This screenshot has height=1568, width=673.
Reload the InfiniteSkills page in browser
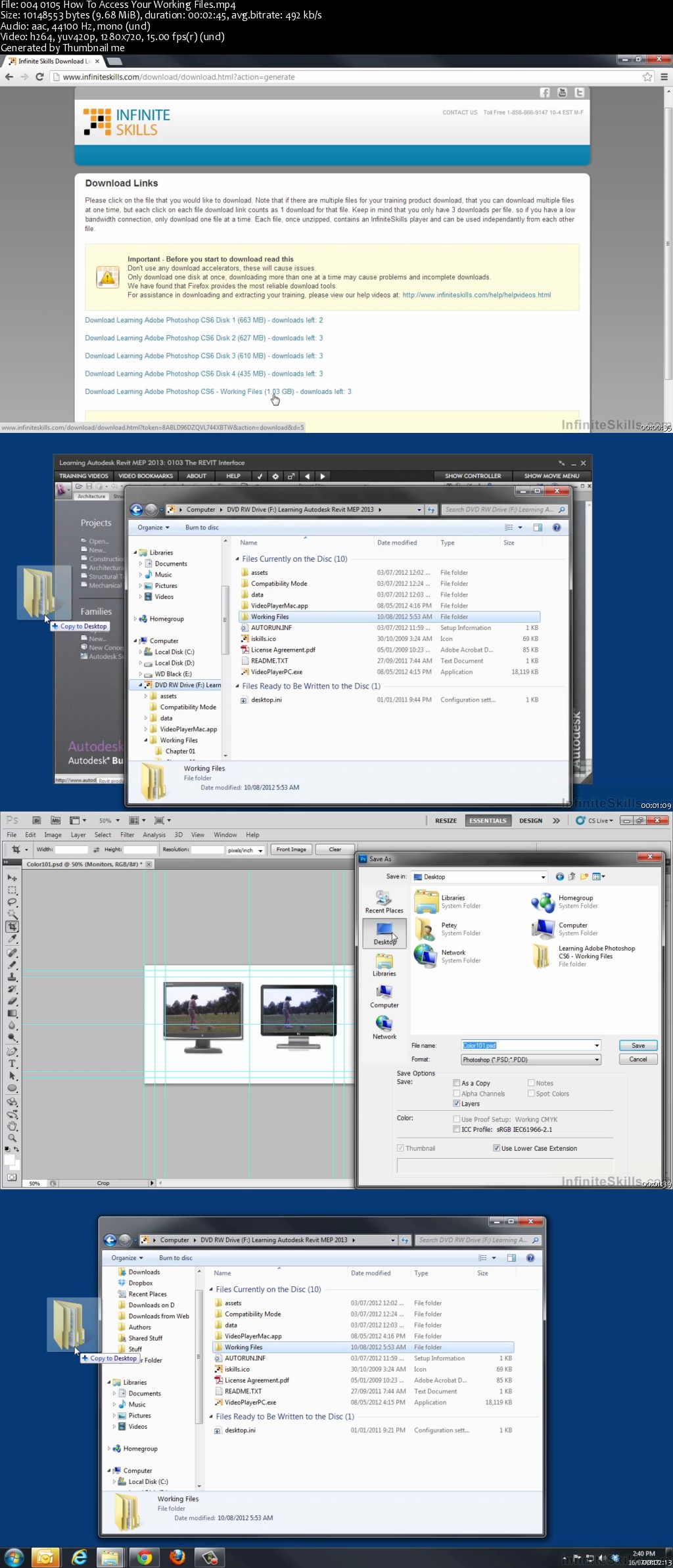pos(39,77)
